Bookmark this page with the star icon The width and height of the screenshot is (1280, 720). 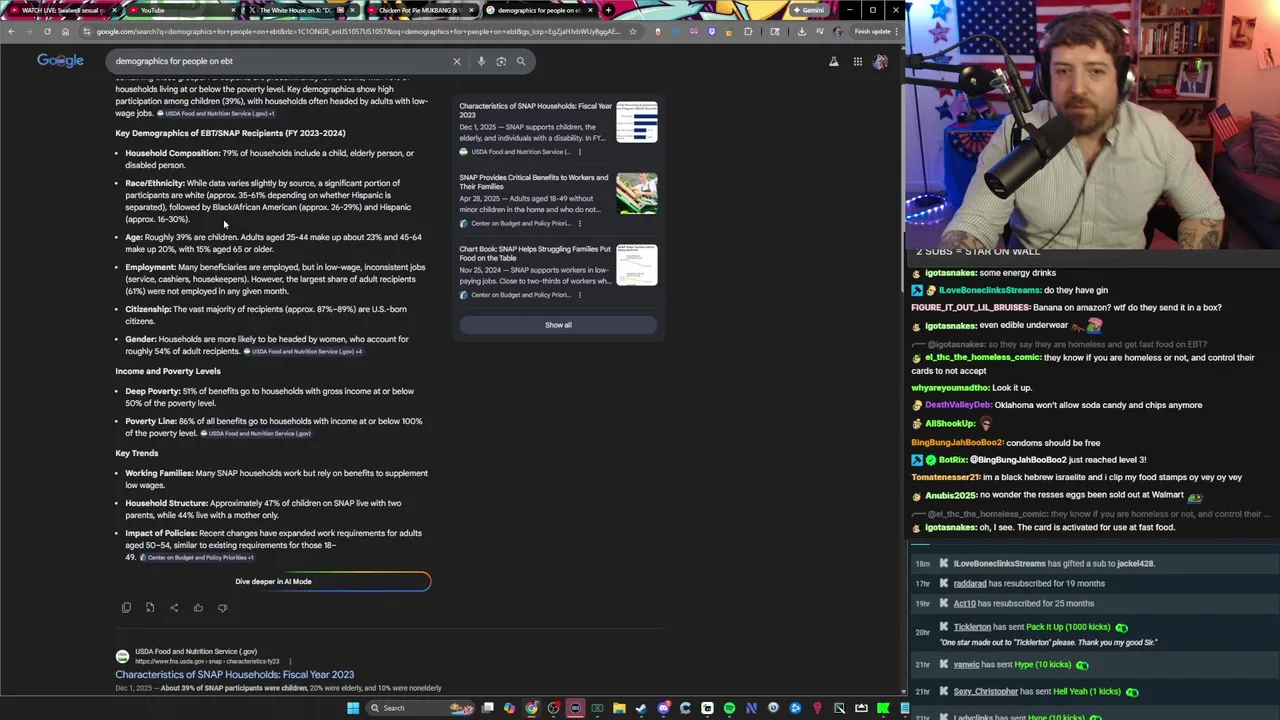point(632,31)
